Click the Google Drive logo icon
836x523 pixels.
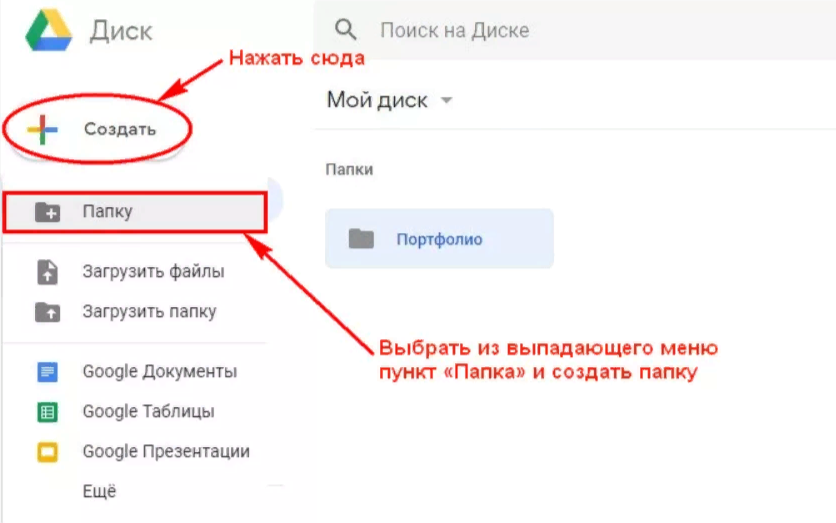pos(49,31)
